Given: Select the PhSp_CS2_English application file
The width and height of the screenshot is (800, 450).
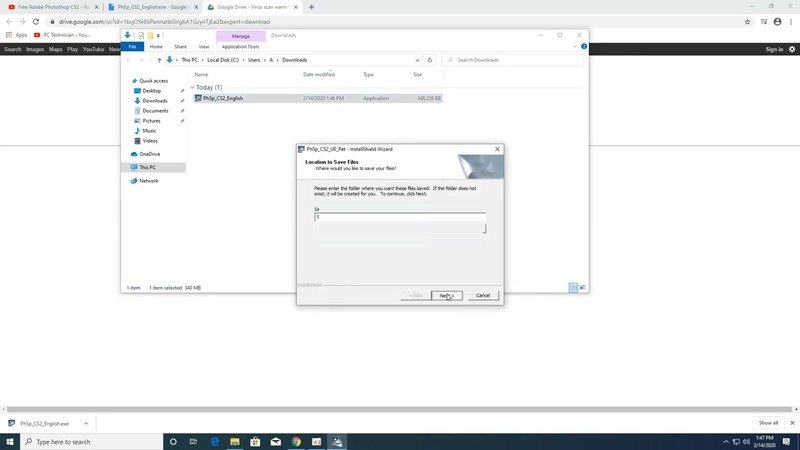Looking at the screenshot, I should coord(222,98).
